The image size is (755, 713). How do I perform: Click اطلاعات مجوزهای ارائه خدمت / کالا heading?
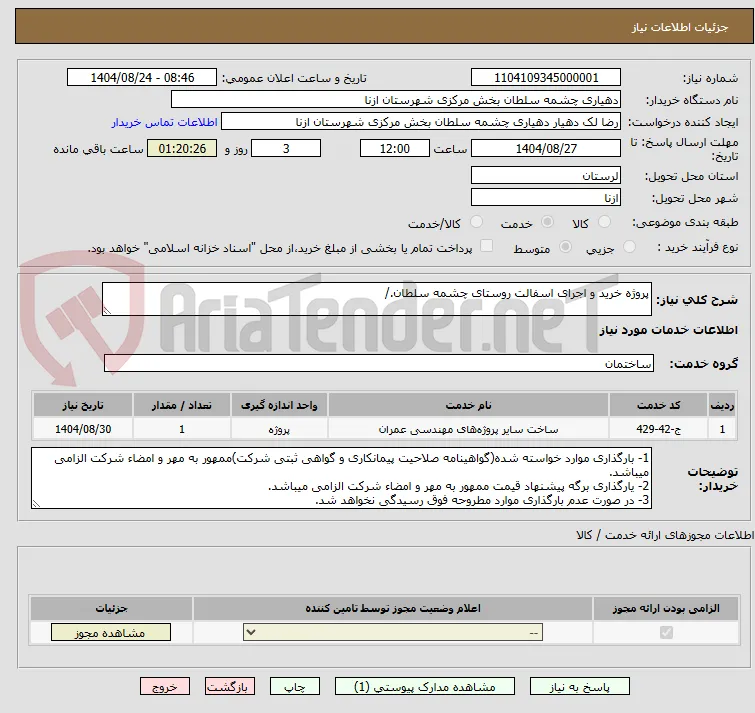[x=664, y=535]
